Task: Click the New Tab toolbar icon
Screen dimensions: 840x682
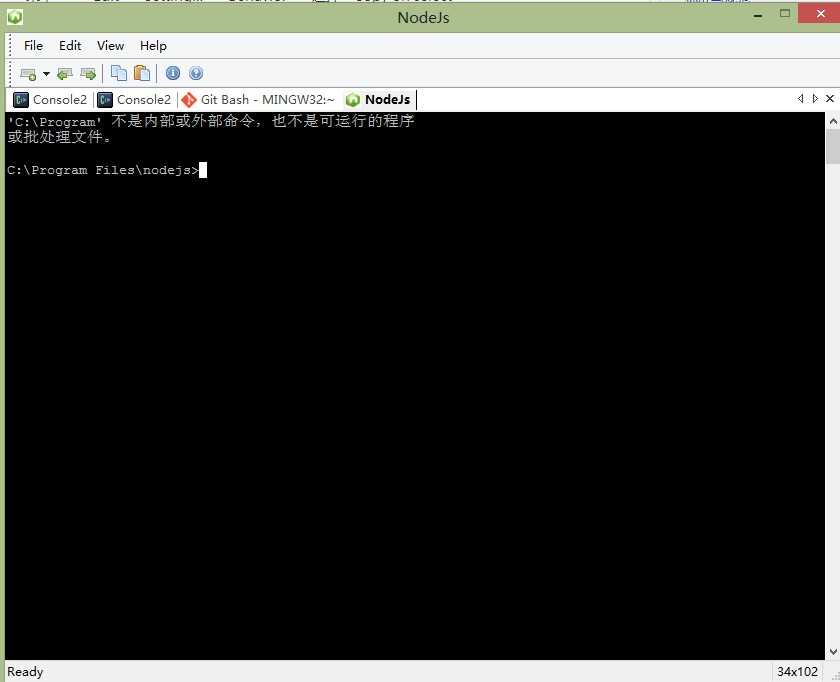Action: coord(28,73)
